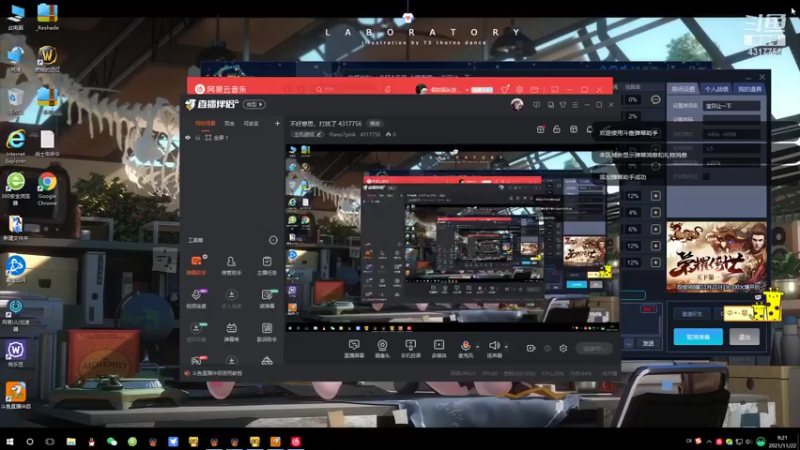Screen dimensions: 800x450
Task: Click user avatar in 直播伴侣 title bar
Action: (517, 105)
